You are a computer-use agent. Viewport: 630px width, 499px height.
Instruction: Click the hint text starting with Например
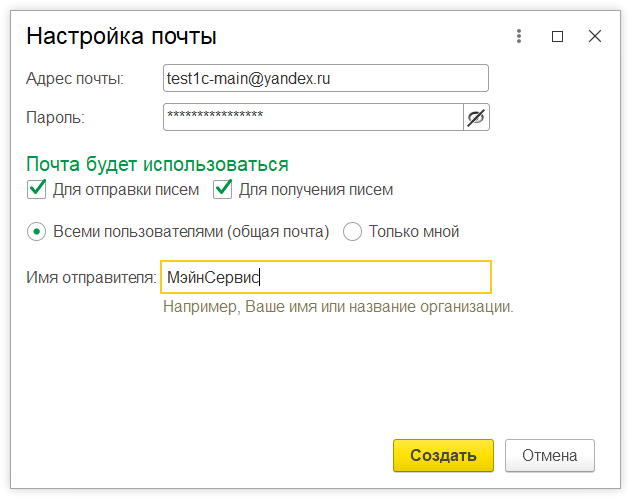click(338, 307)
